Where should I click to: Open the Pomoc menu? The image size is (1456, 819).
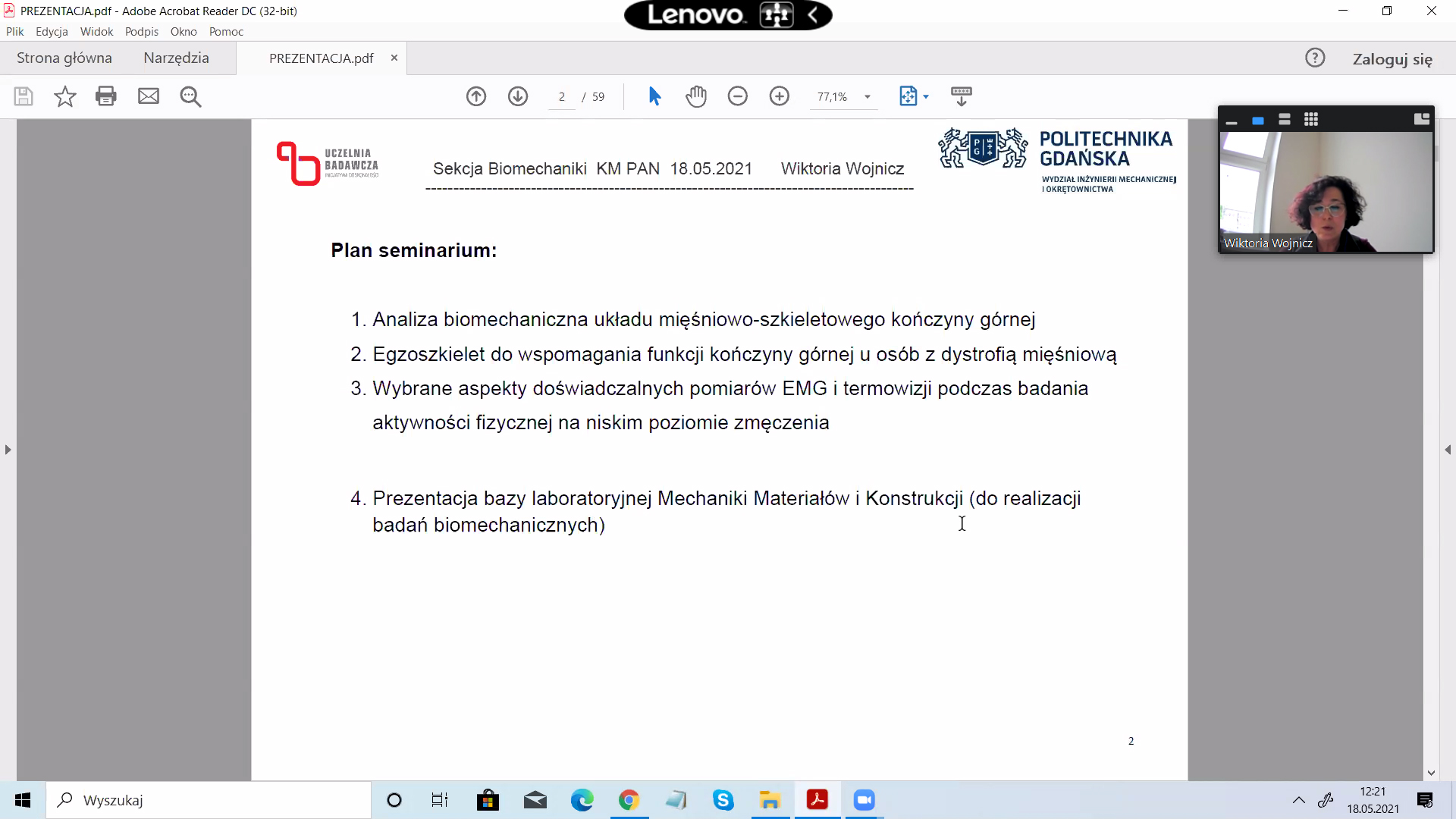pyautogui.click(x=226, y=32)
